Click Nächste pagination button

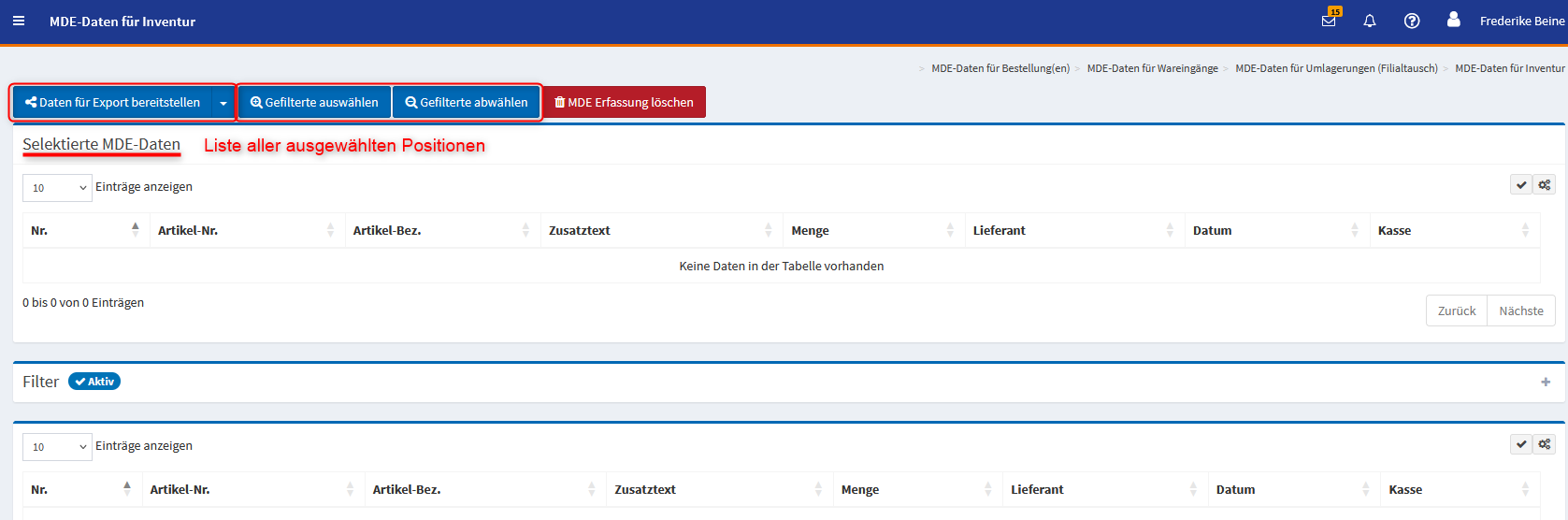pos(1520,311)
